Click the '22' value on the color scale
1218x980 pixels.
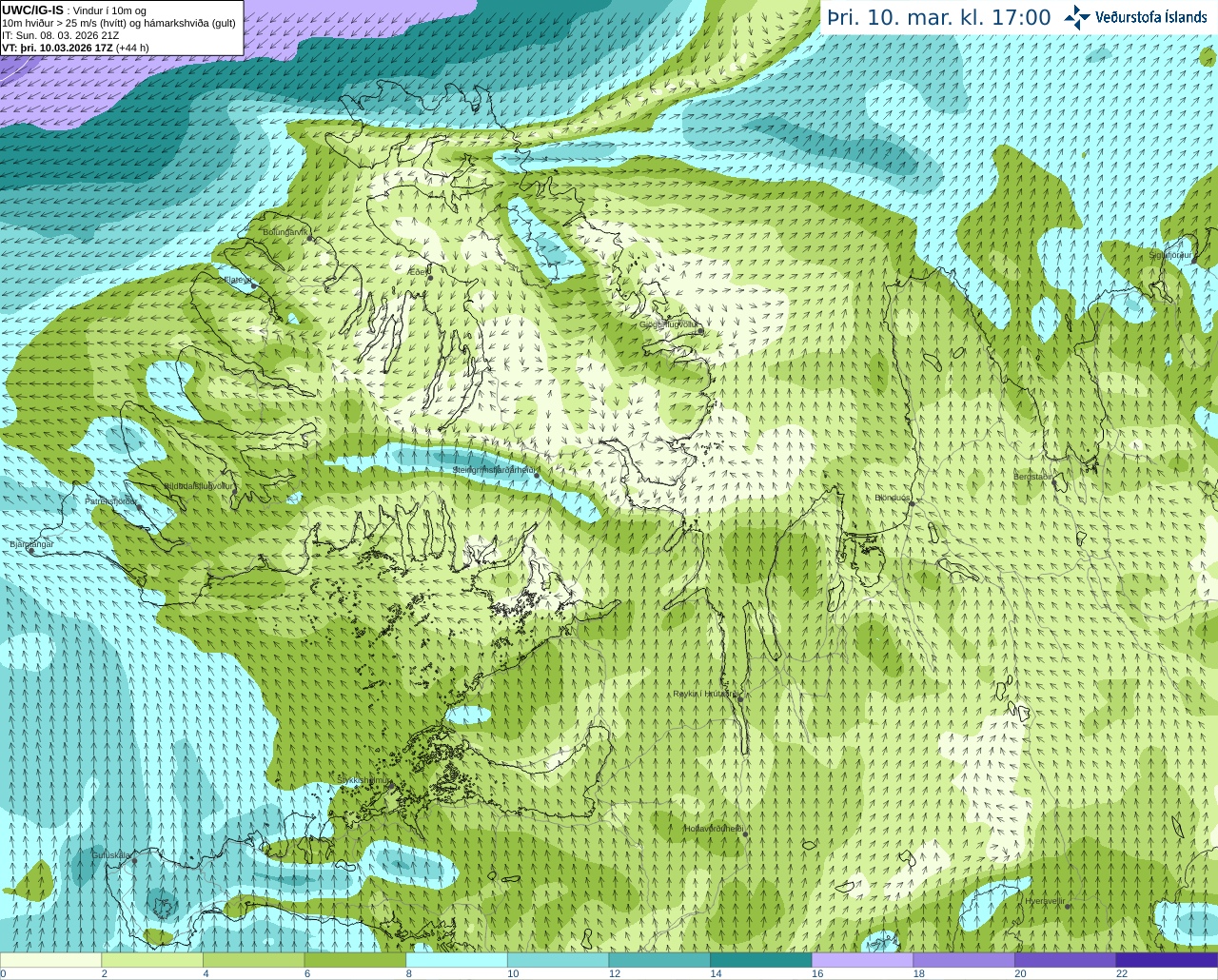[x=1122, y=973]
